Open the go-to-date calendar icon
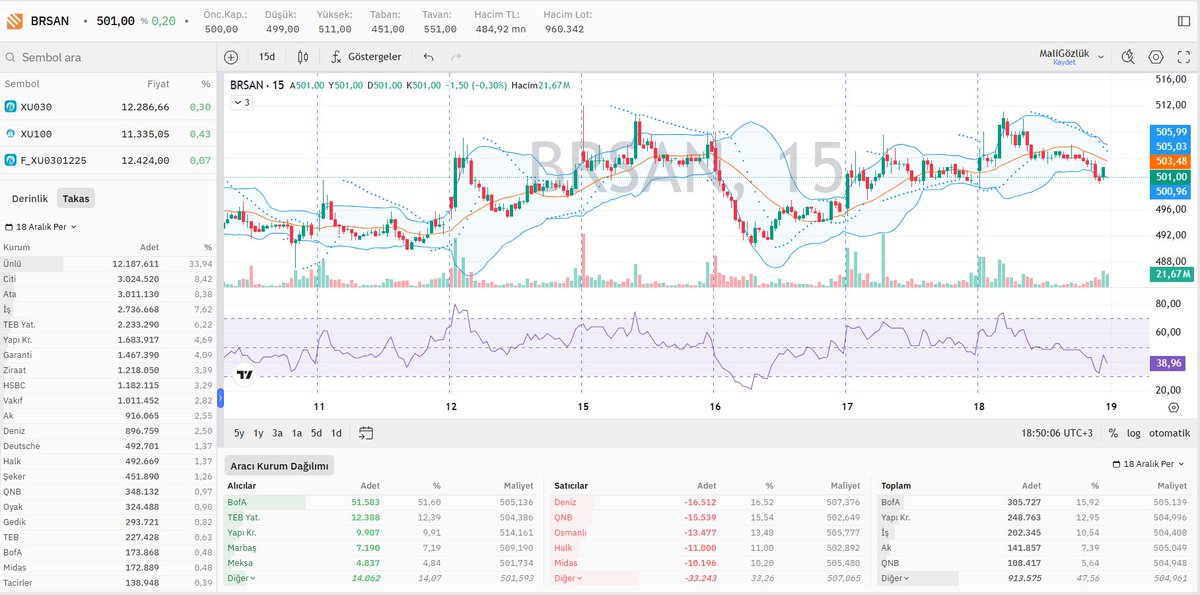 coord(366,433)
